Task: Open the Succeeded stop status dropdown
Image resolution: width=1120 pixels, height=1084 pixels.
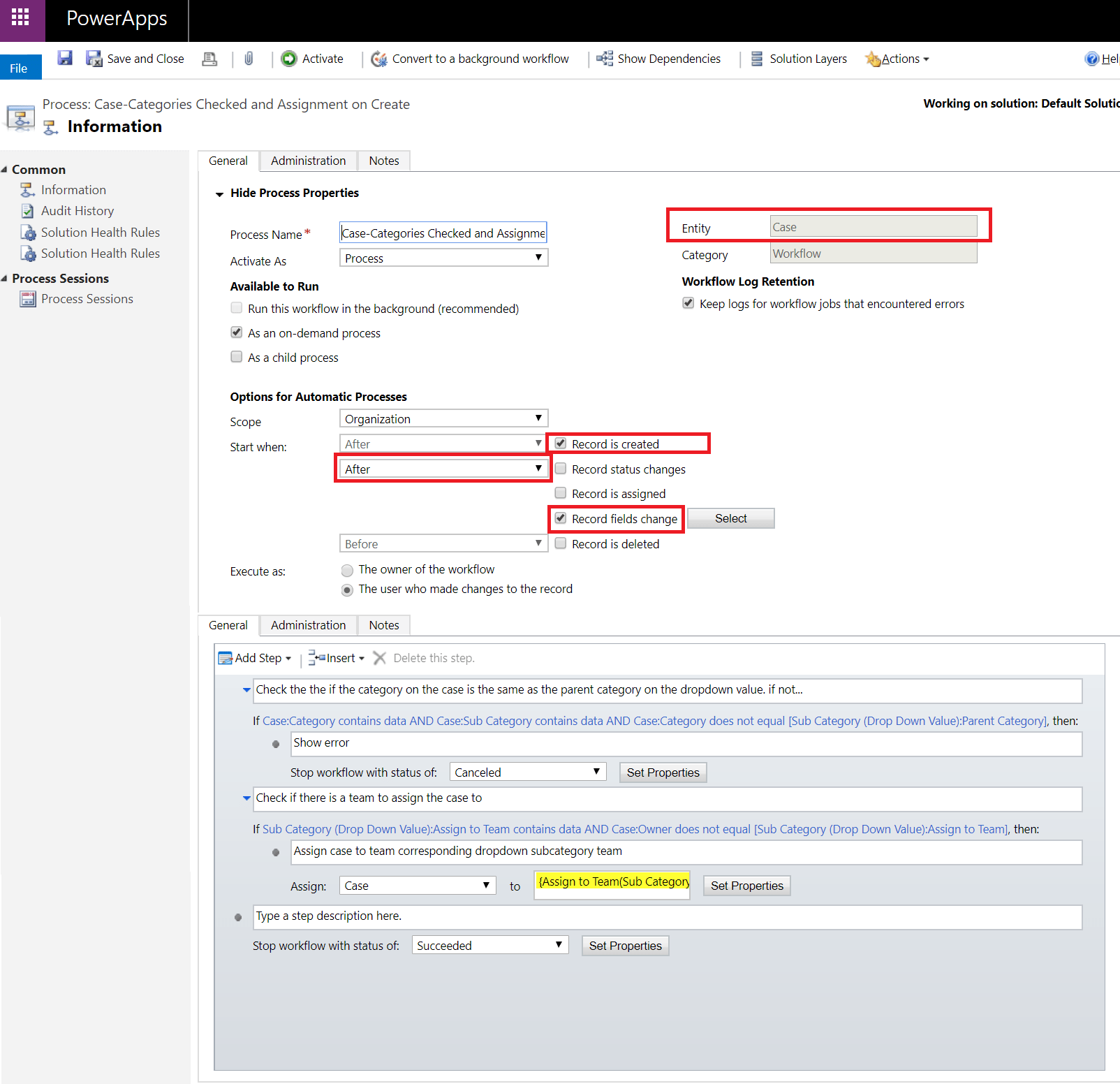Action: 490,945
